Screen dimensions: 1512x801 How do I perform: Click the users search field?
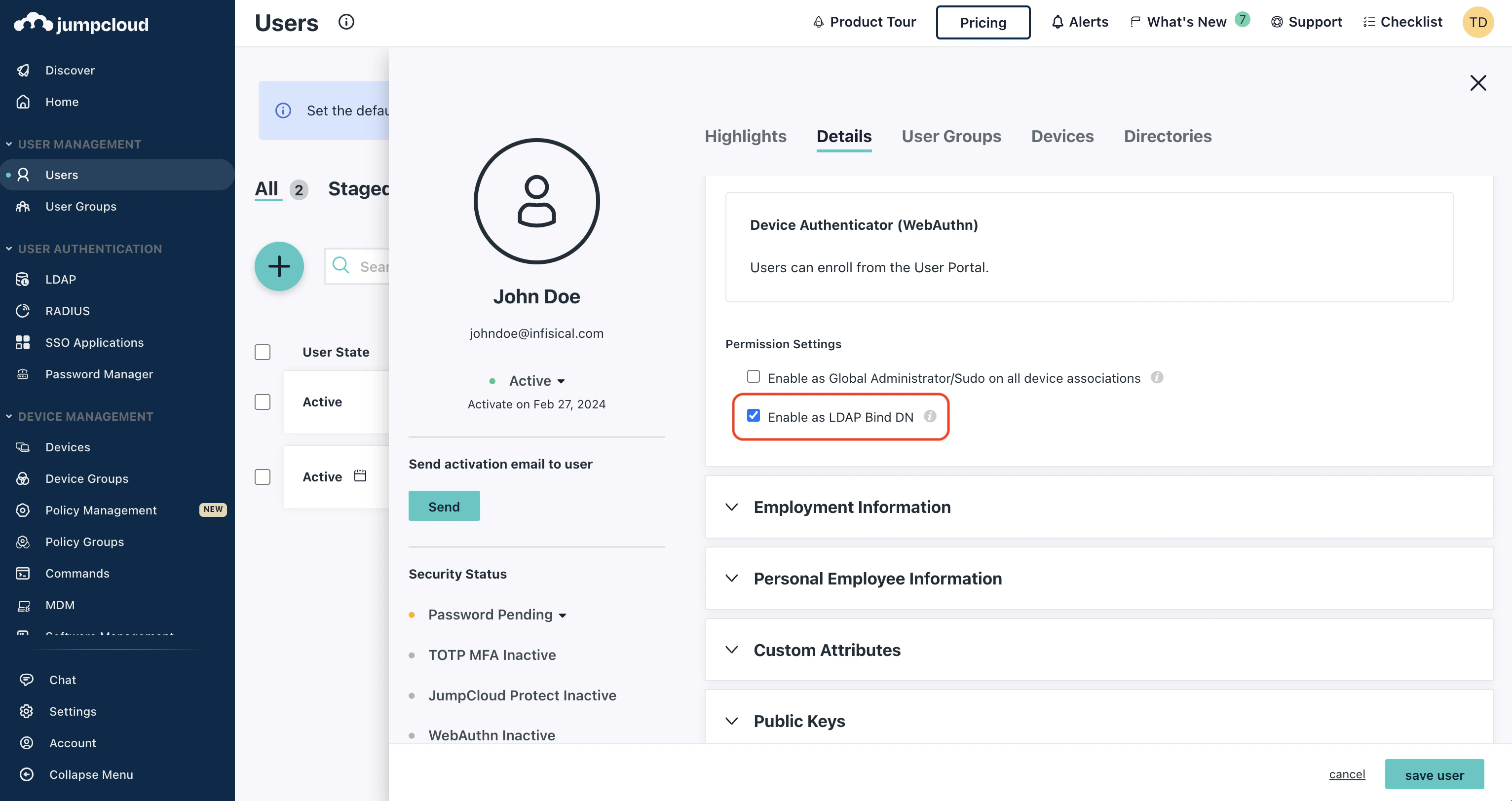(357, 266)
